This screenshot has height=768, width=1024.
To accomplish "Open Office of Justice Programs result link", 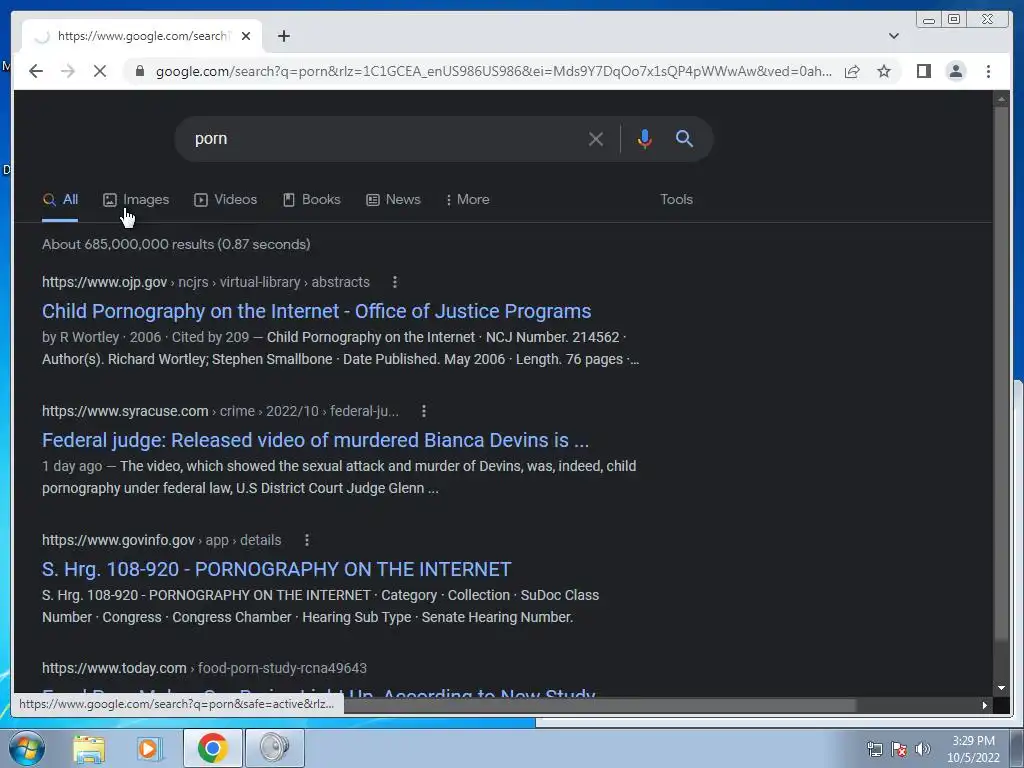I will [317, 312].
